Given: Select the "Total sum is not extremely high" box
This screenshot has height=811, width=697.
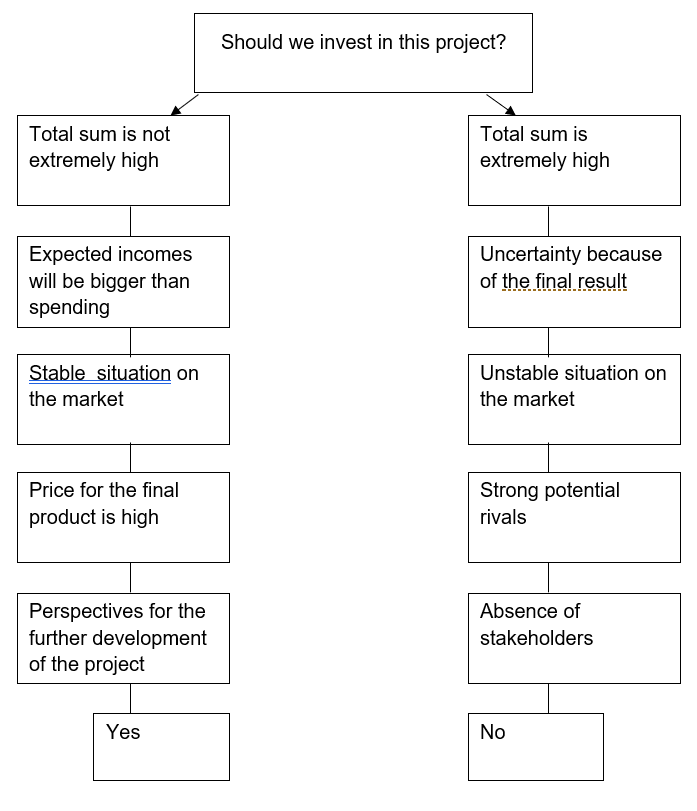Looking at the screenshot, I should pos(123,160).
